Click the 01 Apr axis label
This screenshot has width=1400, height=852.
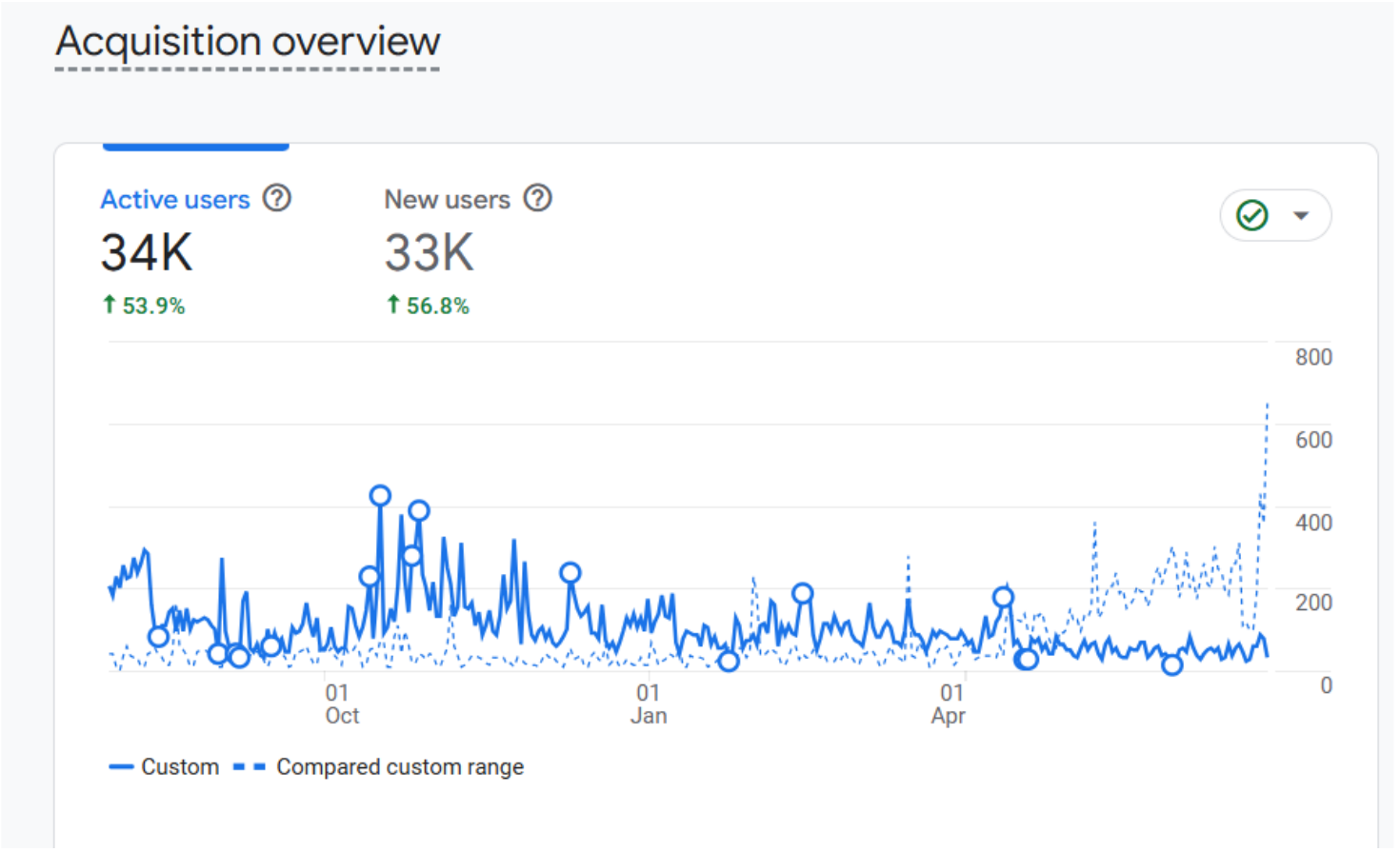pos(950,704)
